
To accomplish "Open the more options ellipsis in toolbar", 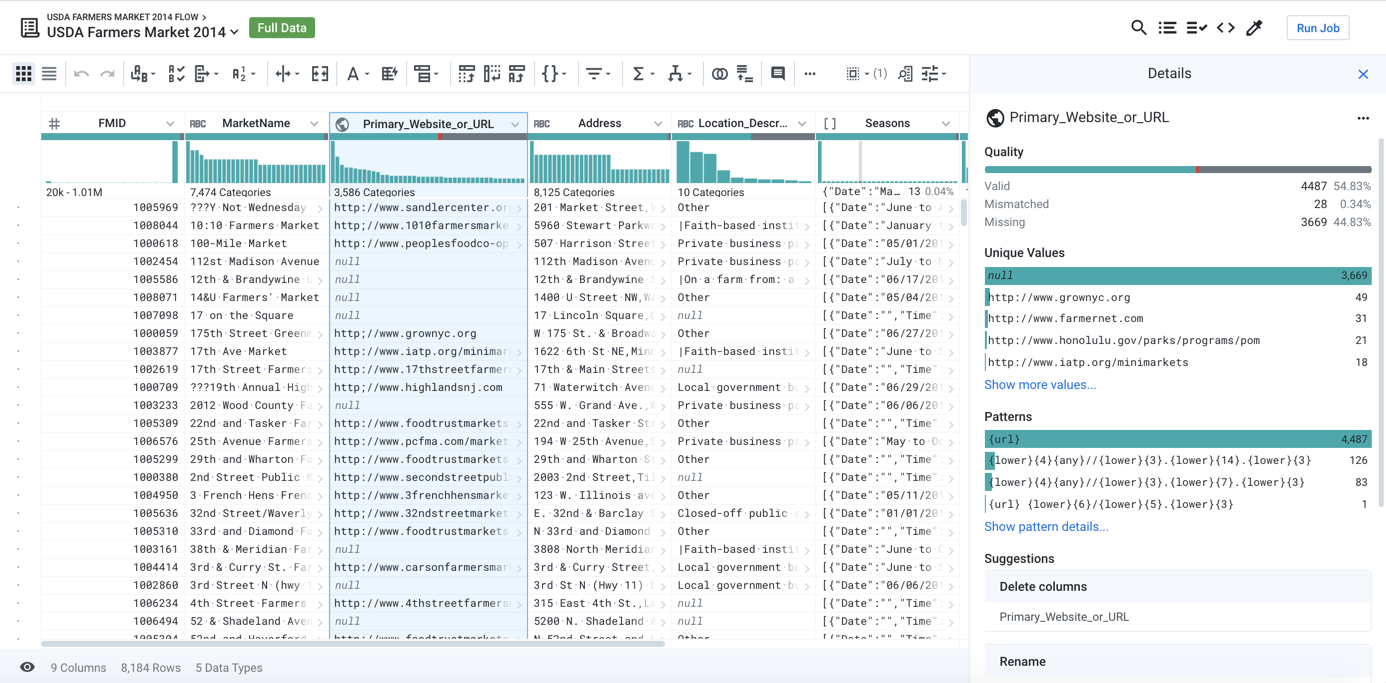I will (810, 74).
